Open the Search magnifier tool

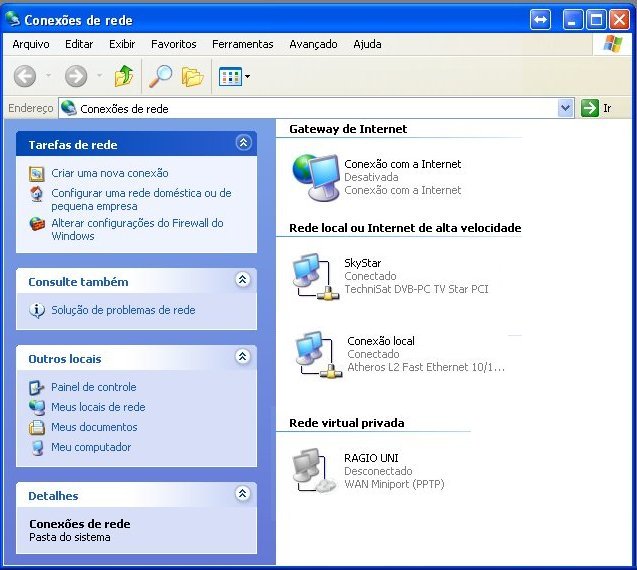pyautogui.click(x=160, y=76)
